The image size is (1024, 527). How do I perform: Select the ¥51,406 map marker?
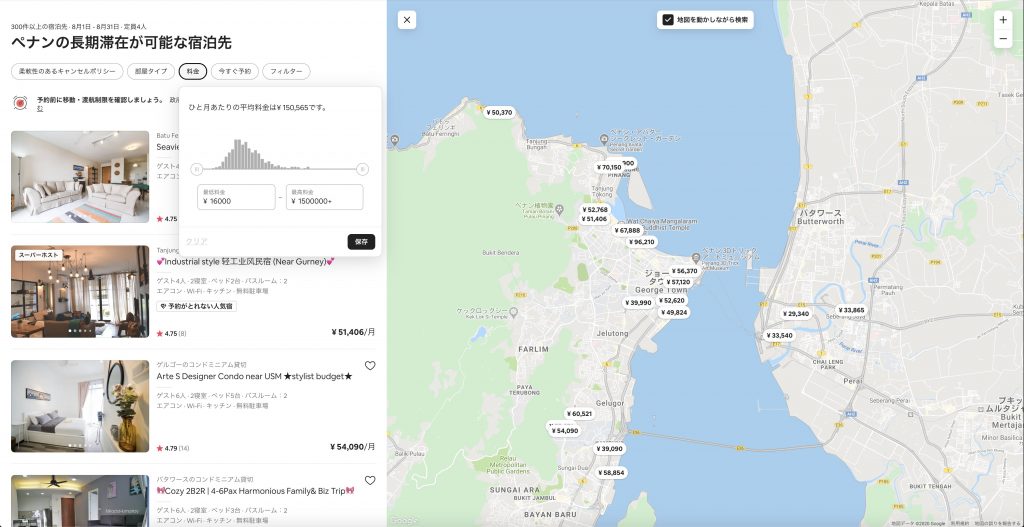pos(595,219)
